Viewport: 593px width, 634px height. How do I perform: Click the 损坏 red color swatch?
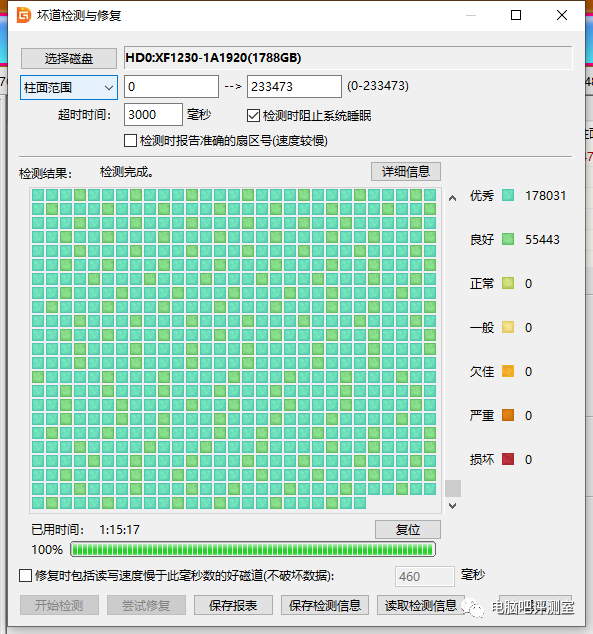508,459
